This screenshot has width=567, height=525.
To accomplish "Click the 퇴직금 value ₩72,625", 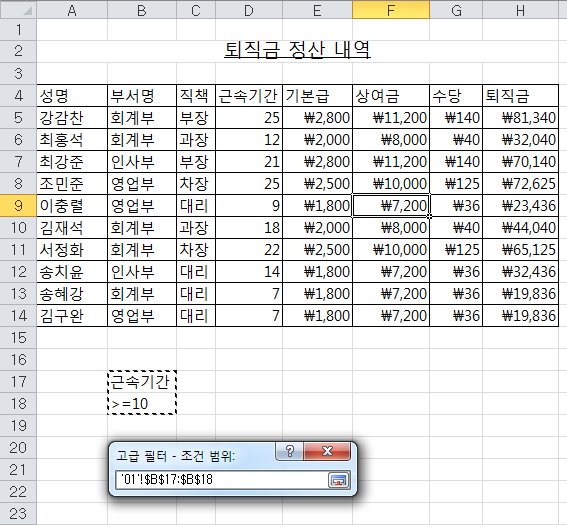I will [x=520, y=184].
